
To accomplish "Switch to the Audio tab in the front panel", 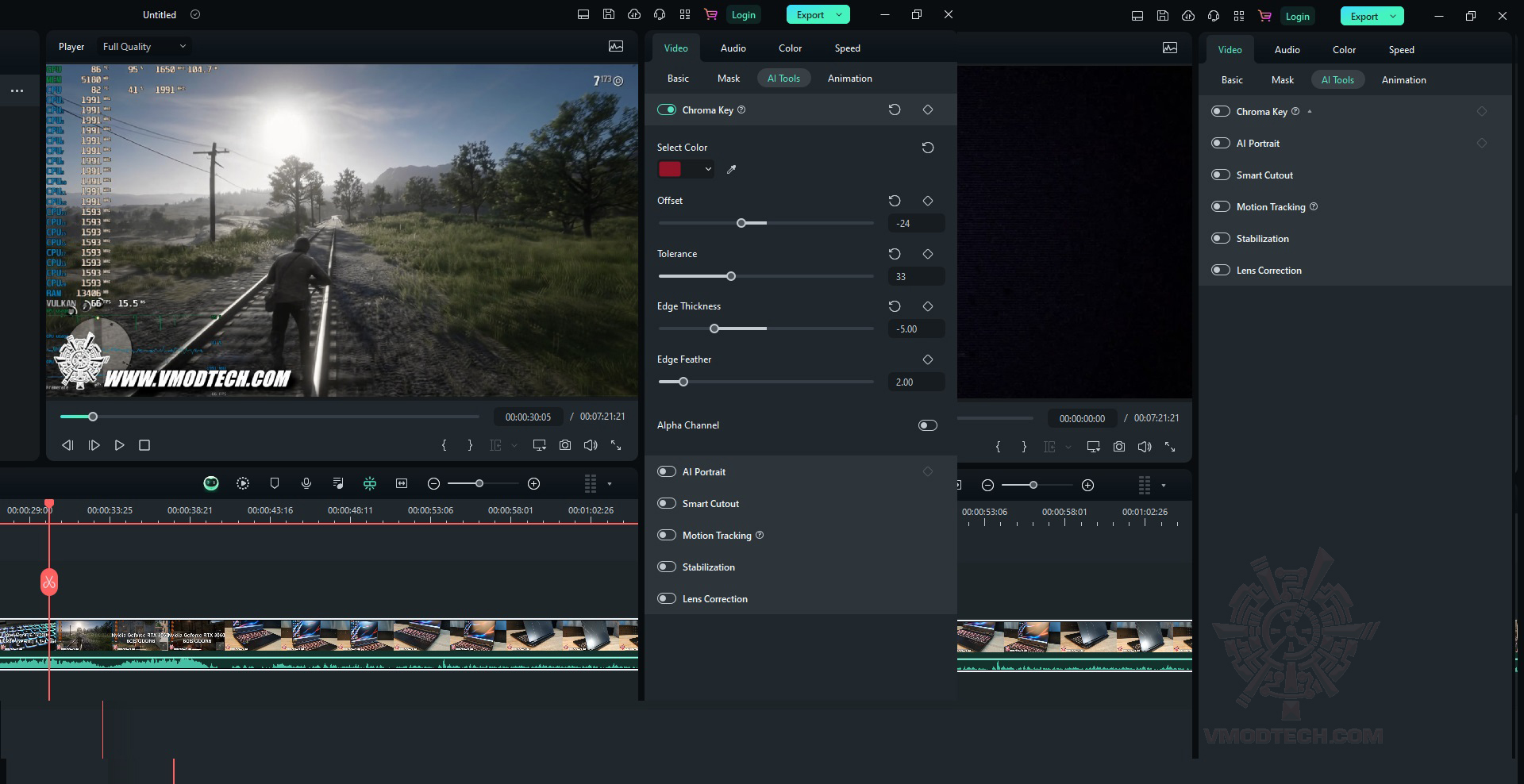I will click(x=733, y=48).
